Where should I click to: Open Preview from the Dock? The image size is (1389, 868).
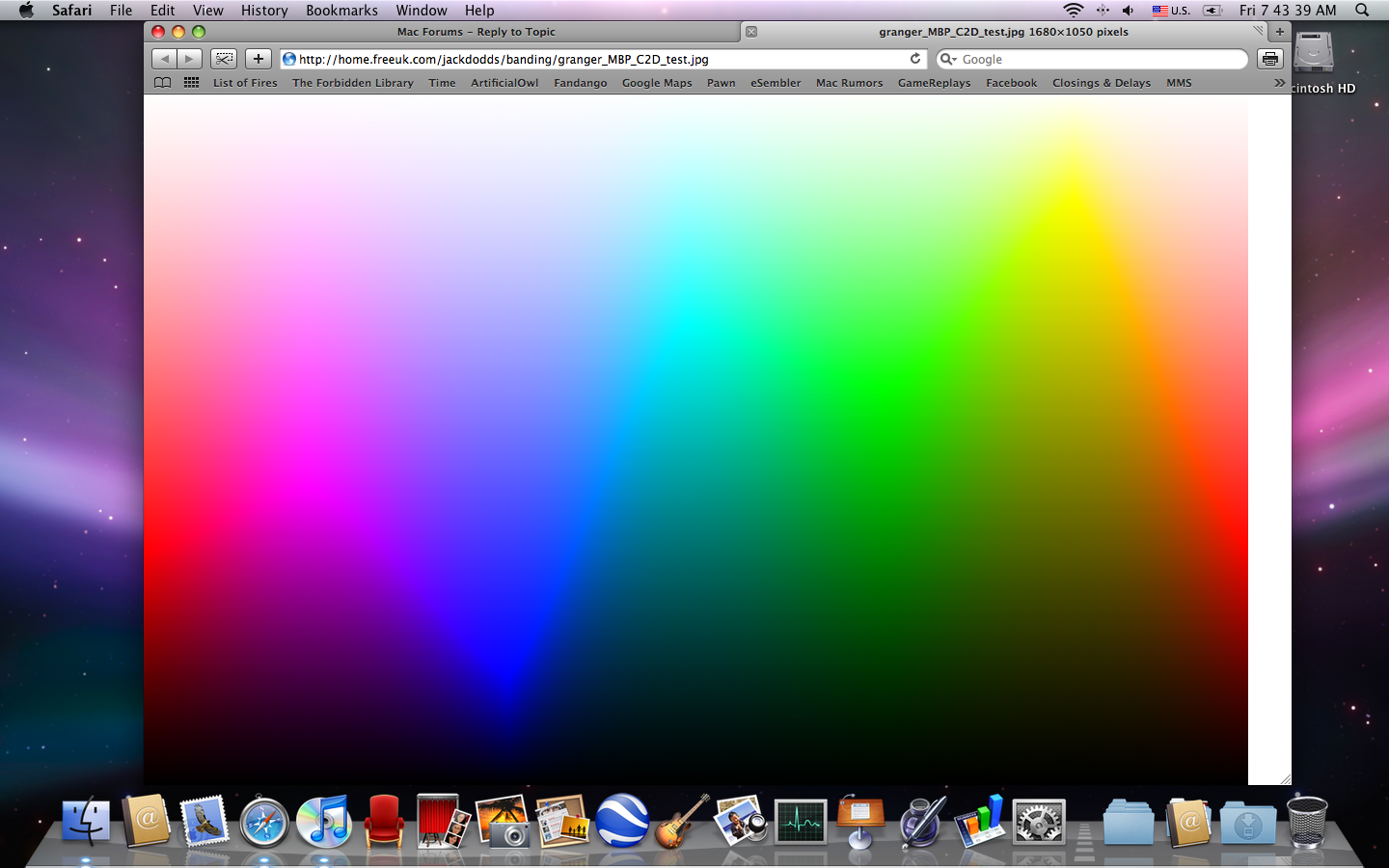741,822
